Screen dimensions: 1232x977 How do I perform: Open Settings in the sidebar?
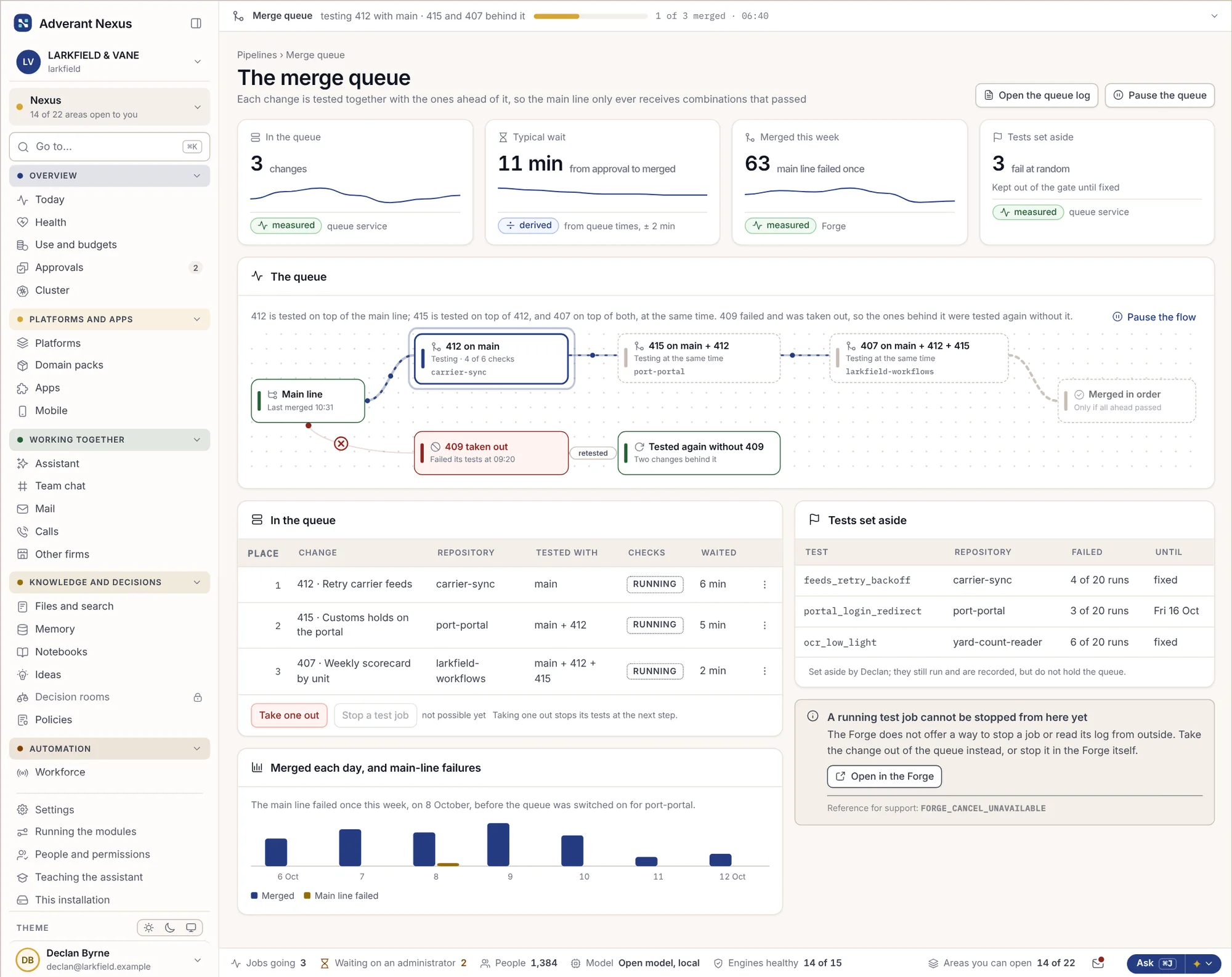pyautogui.click(x=110, y=809)
